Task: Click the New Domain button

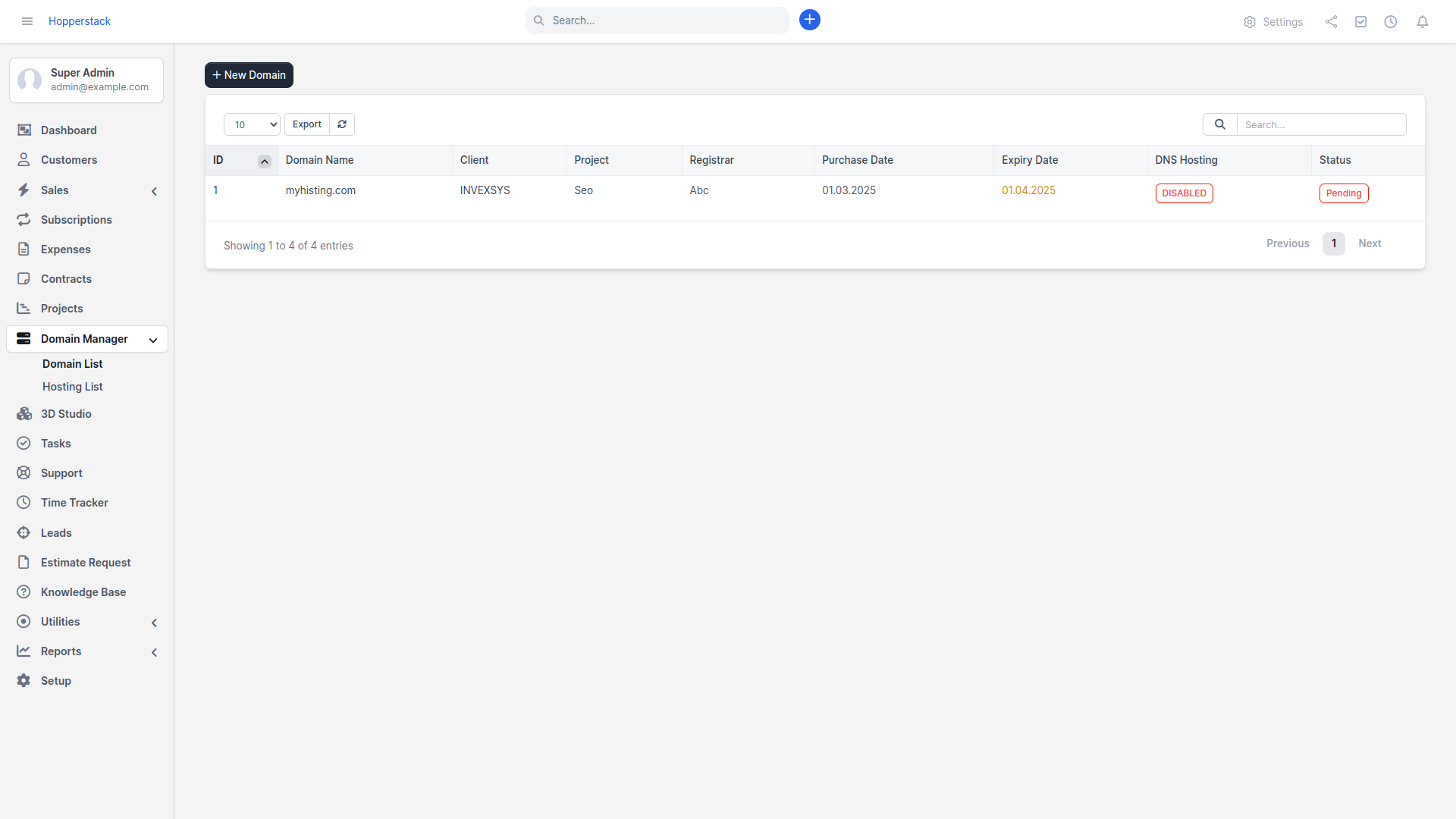Action: (x=248, y=75)
